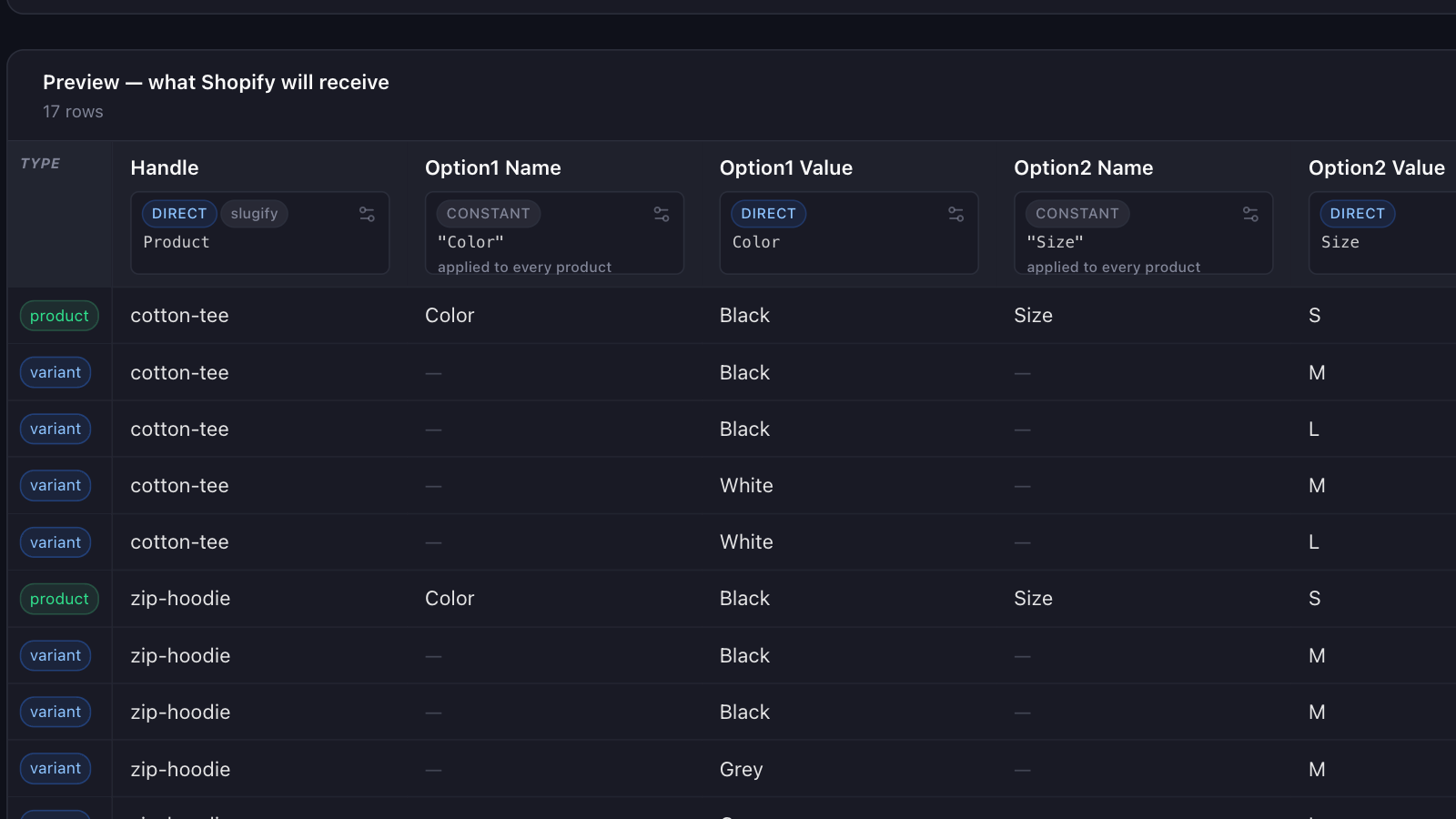Click the CONSTANT badge under Option2 Name
The image size is (1456, 819).
pos(1077,214)
